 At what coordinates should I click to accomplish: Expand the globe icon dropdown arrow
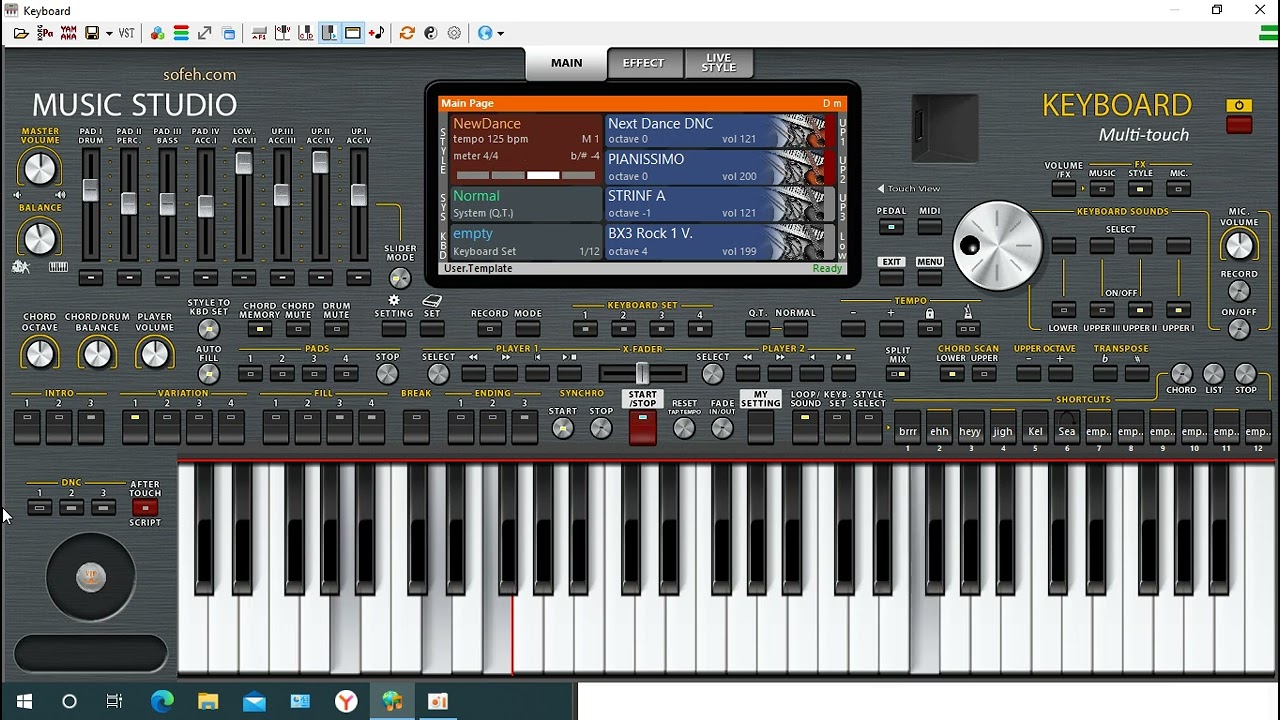(500, 33)
